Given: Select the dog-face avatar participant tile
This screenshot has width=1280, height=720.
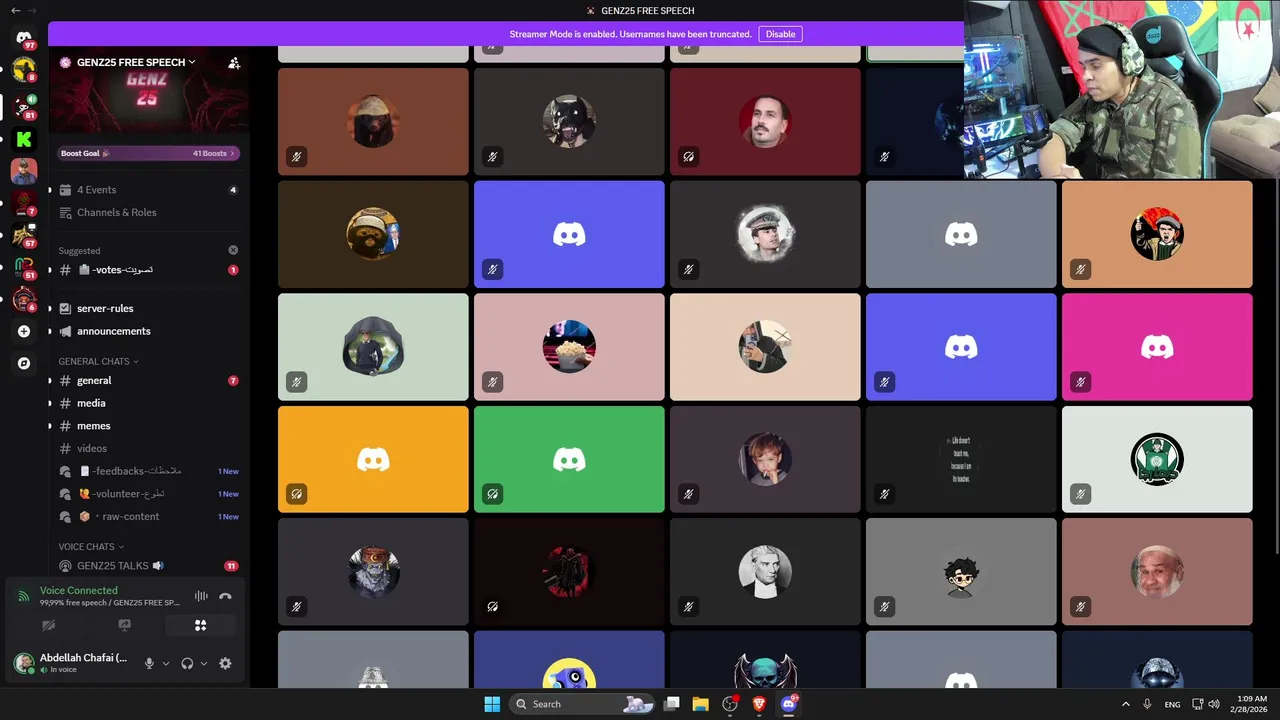Looking at the screenshot, I should click(569, 121).
